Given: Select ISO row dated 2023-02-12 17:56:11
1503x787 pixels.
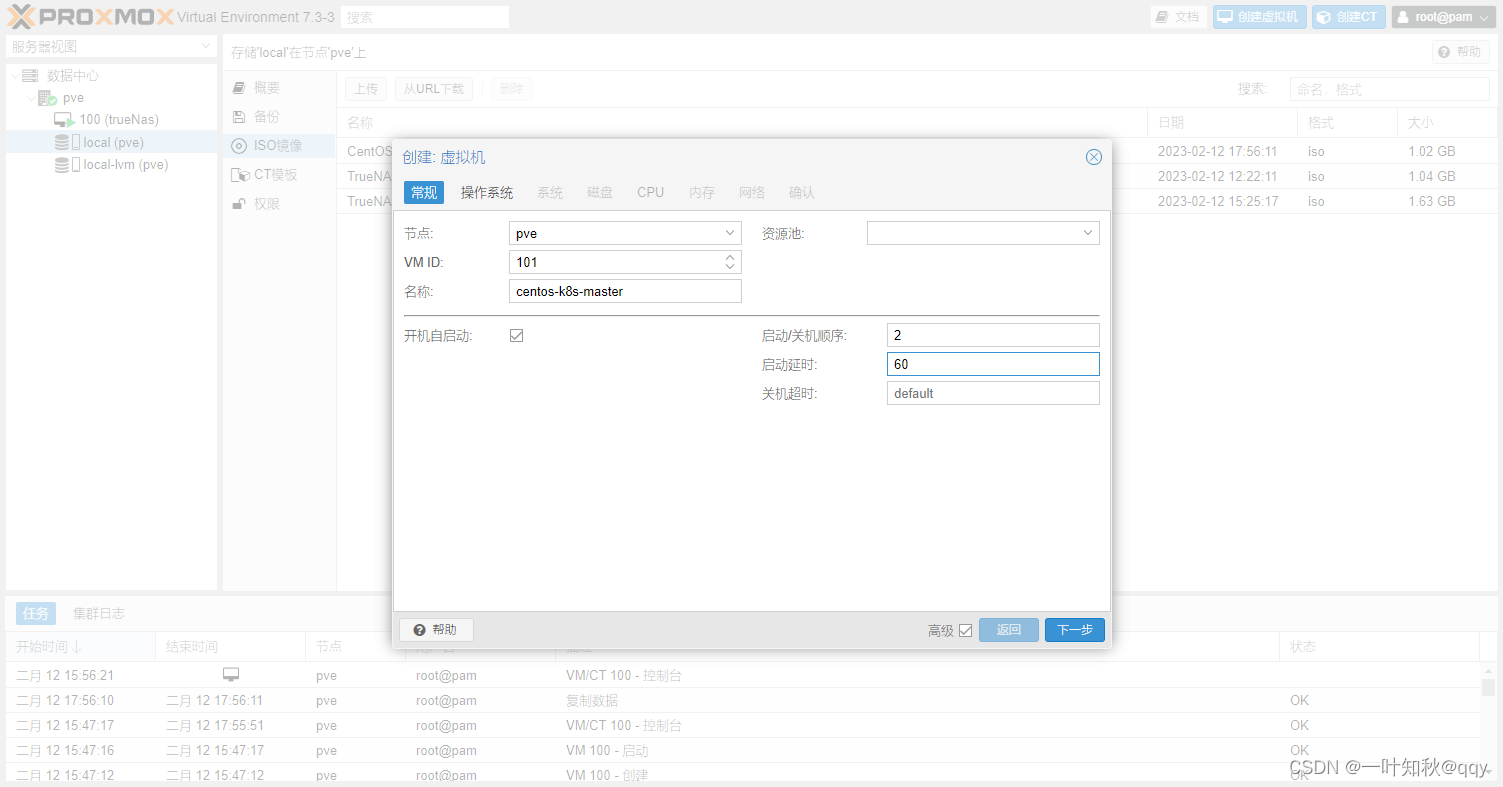Looking at the screenshot, I should [919, 151].
